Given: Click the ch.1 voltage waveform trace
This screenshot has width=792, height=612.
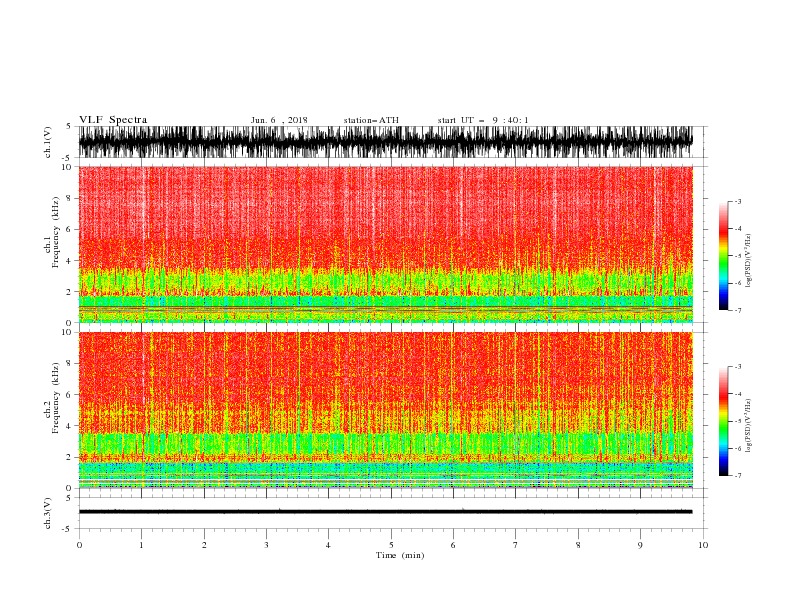Looking at the screenshot, I should 385,142.
